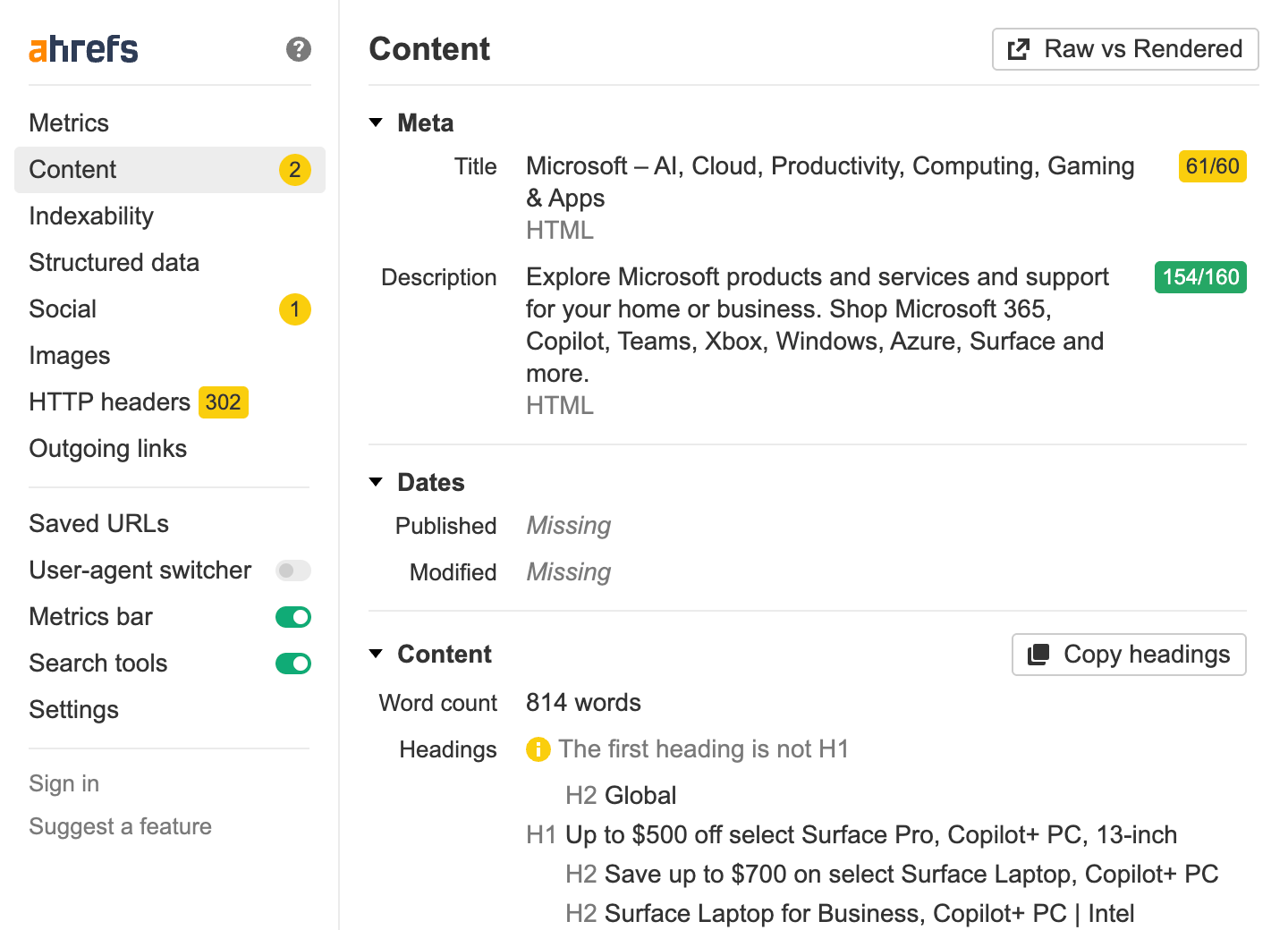This screenshot has height=930, width=1288.
Task: Switch to the Structured data panel
Action: click(x=114, y=262)
